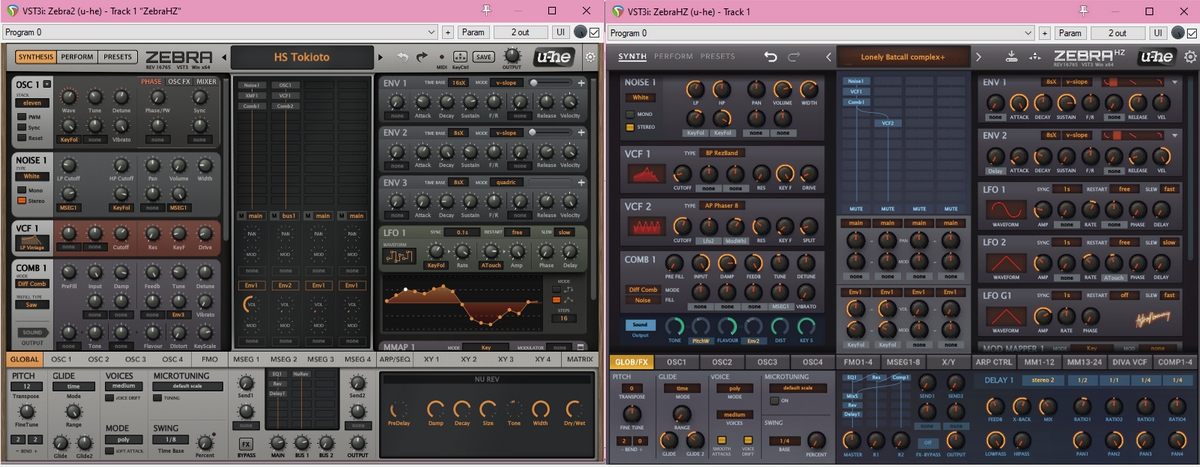Adjust ENV 1 slider in Zebra2
Viewport: 1200px width, 467px height.
(549, 82)
